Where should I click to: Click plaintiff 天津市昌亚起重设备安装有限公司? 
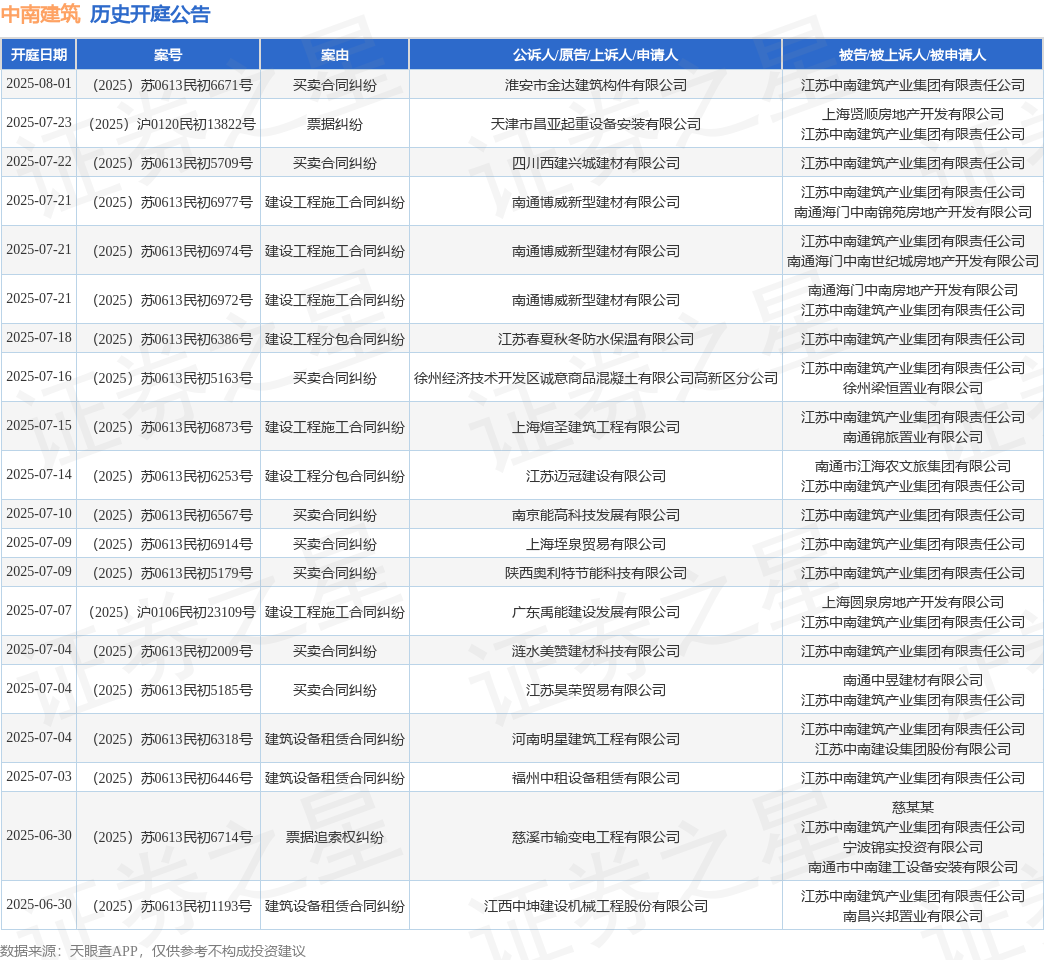click(595, 124)
